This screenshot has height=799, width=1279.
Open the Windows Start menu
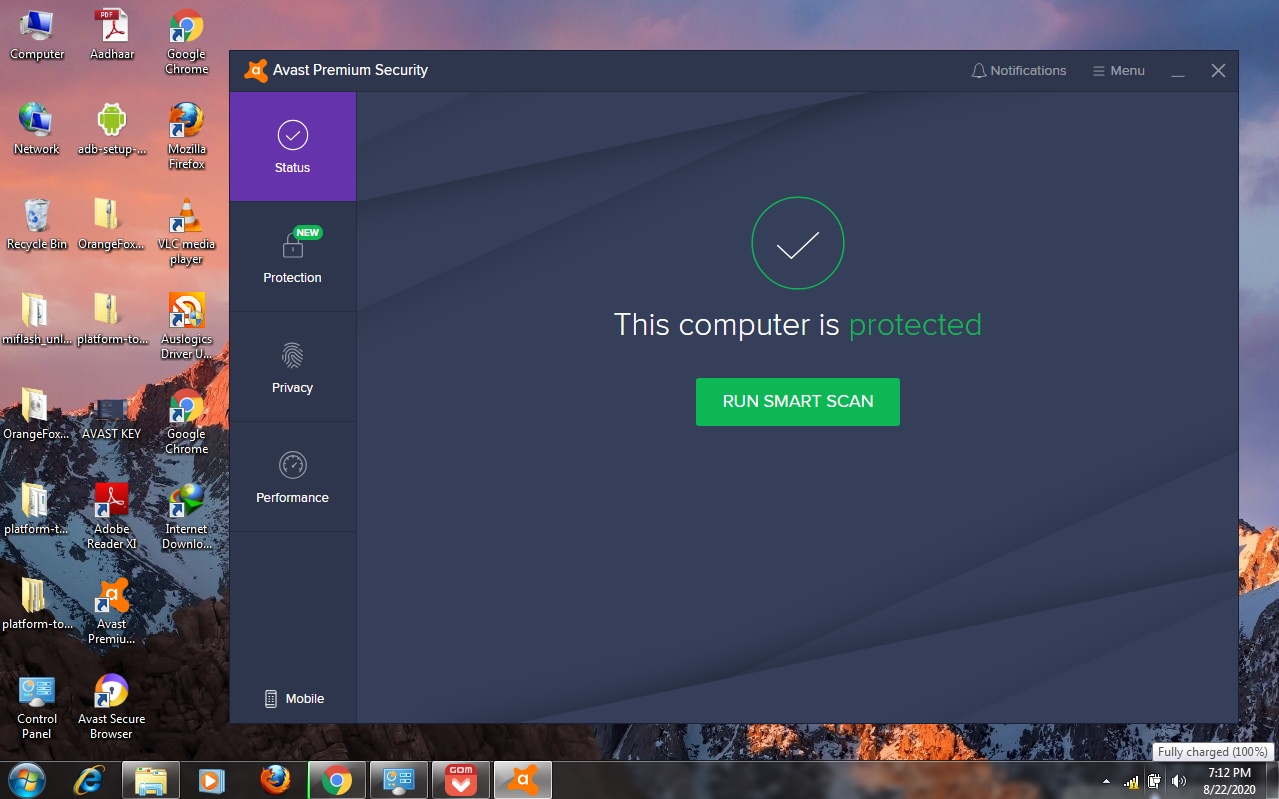[x=26, y=780]
